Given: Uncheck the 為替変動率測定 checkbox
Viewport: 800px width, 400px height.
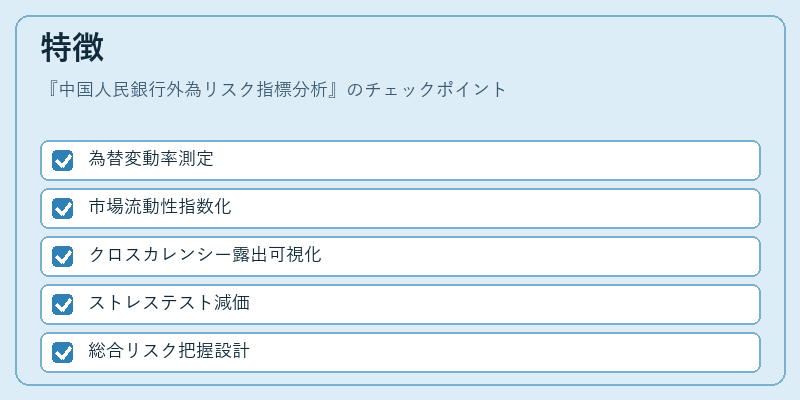Looking at the screenshot, I should point(62,160).
